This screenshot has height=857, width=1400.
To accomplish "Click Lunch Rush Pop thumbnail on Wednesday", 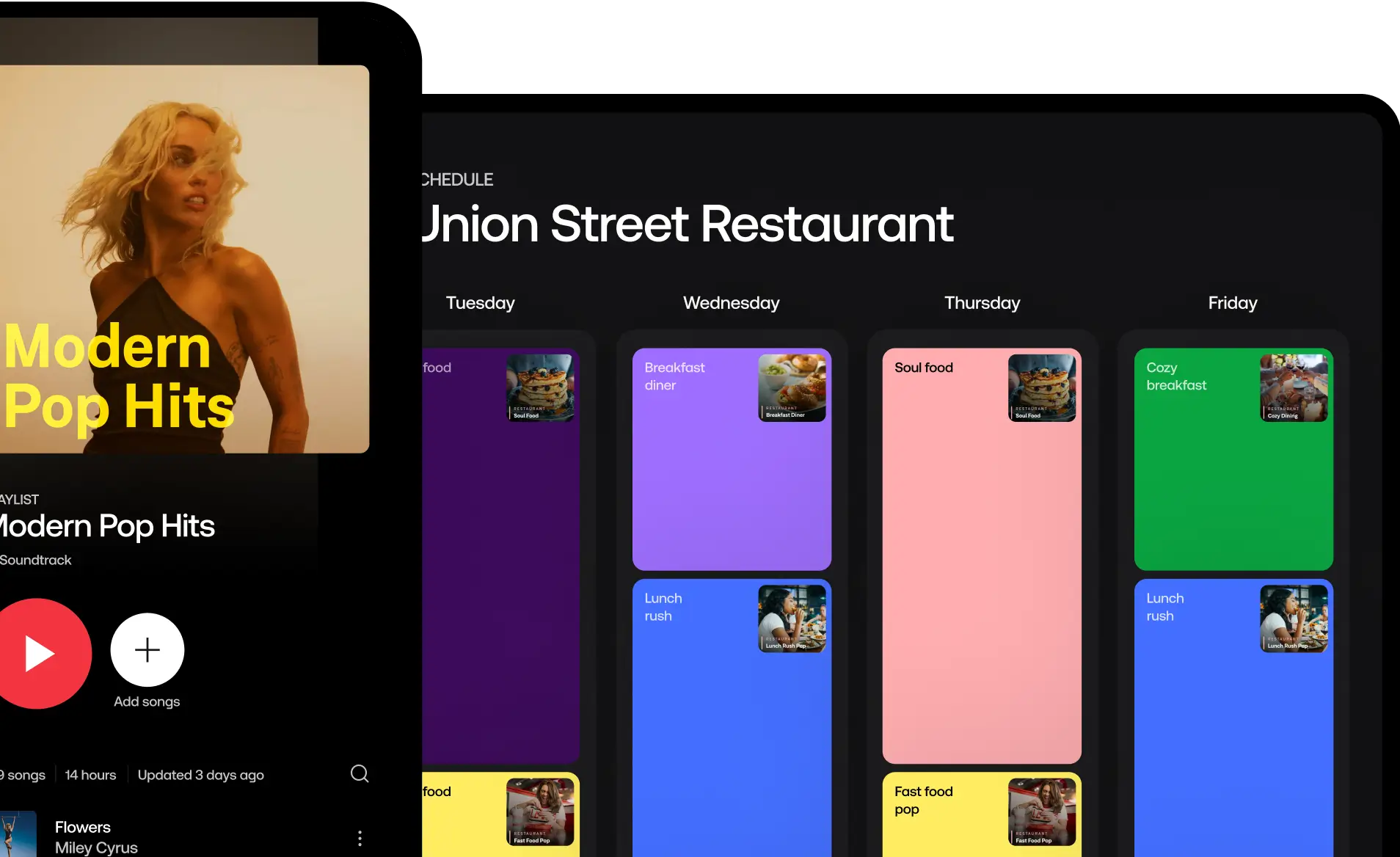I will 792,619.
